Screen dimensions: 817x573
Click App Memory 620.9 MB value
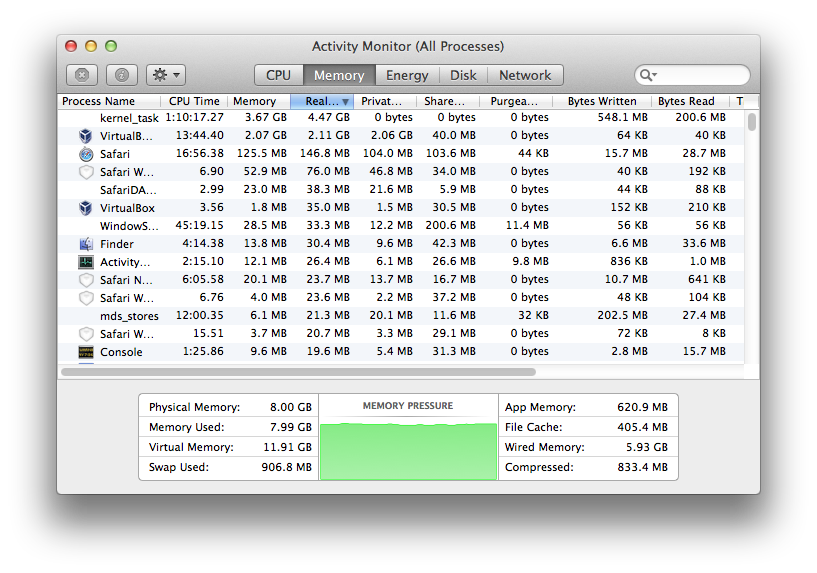point(642,407)
